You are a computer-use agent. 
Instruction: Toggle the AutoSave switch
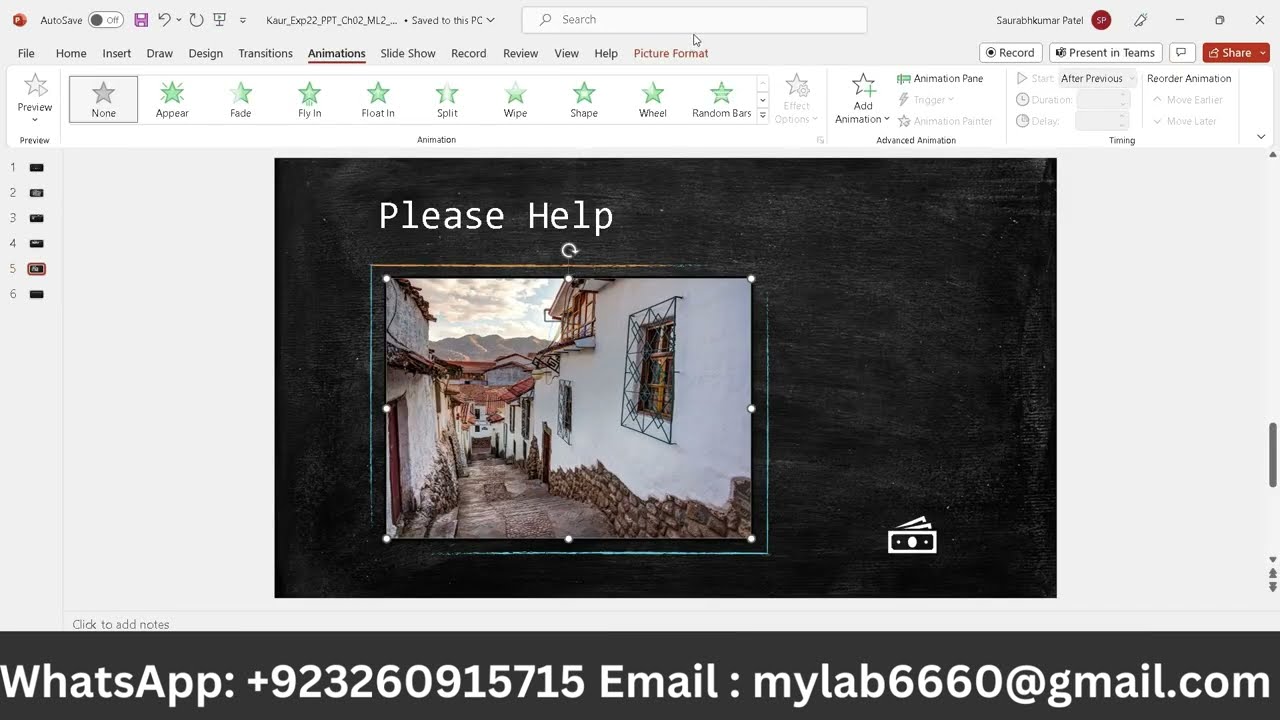click(105, 20)
